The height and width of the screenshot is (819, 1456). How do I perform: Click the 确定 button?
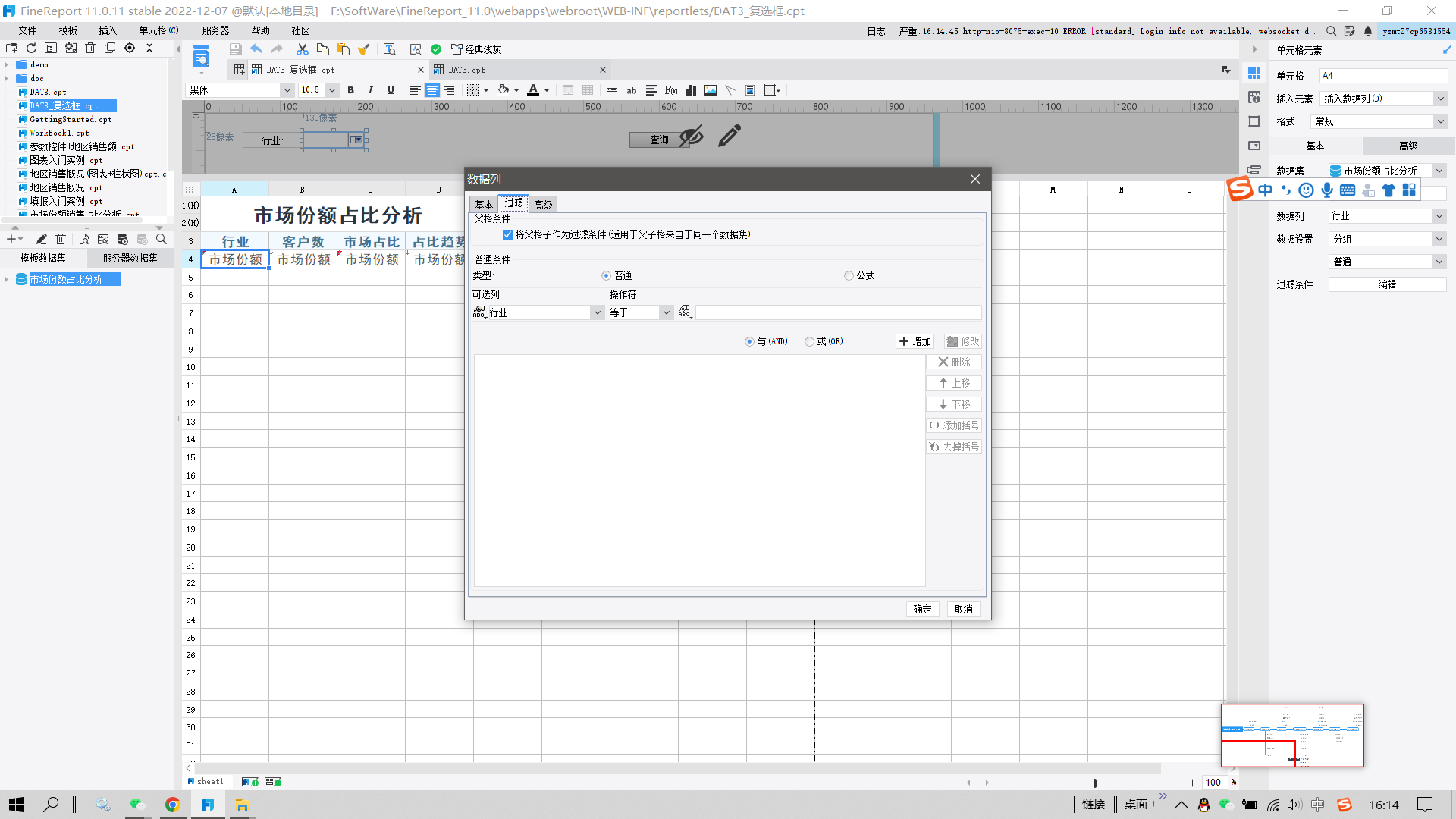(x=922, y=609)
